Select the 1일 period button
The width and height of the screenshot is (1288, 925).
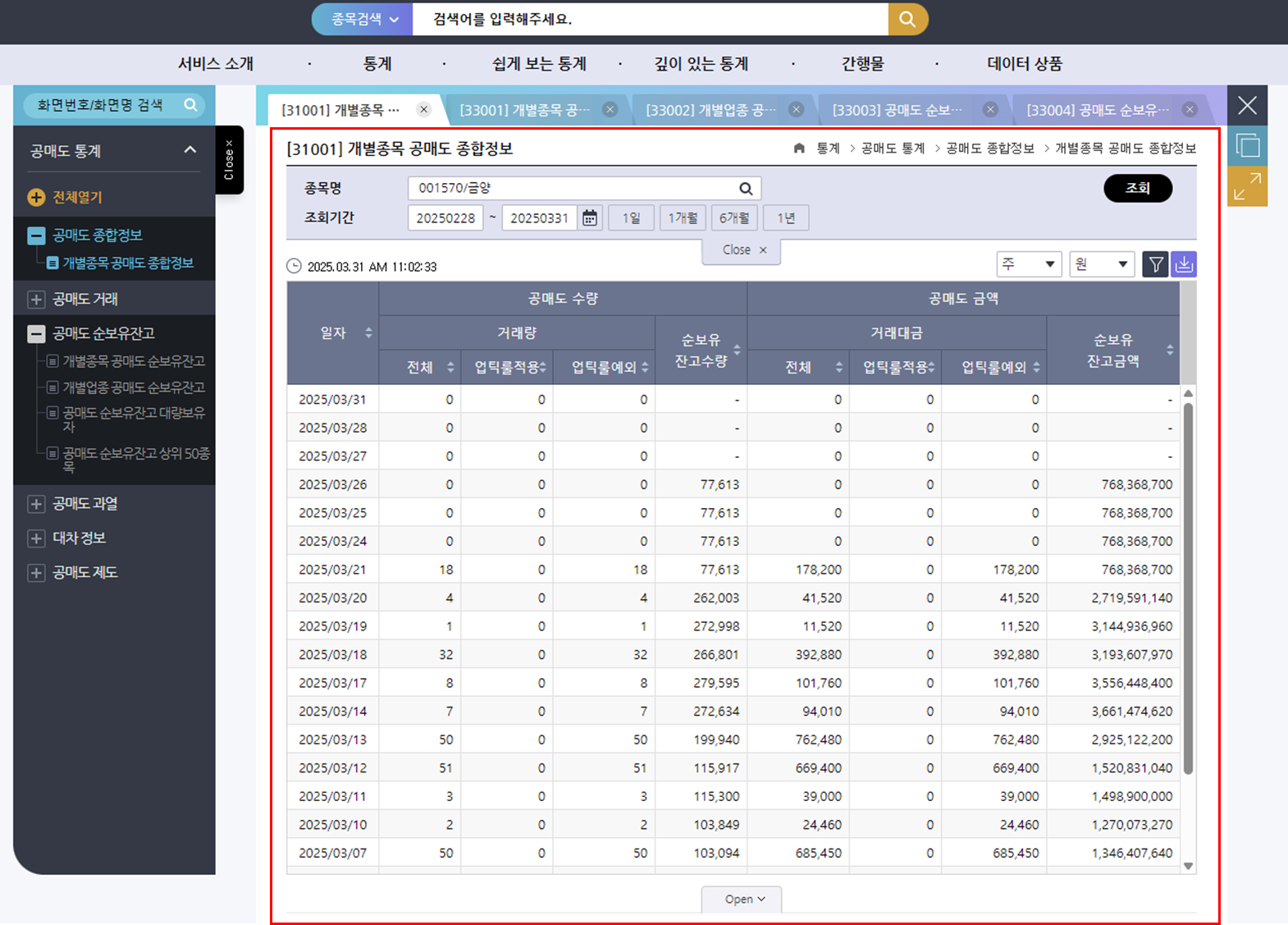point(631,218)
